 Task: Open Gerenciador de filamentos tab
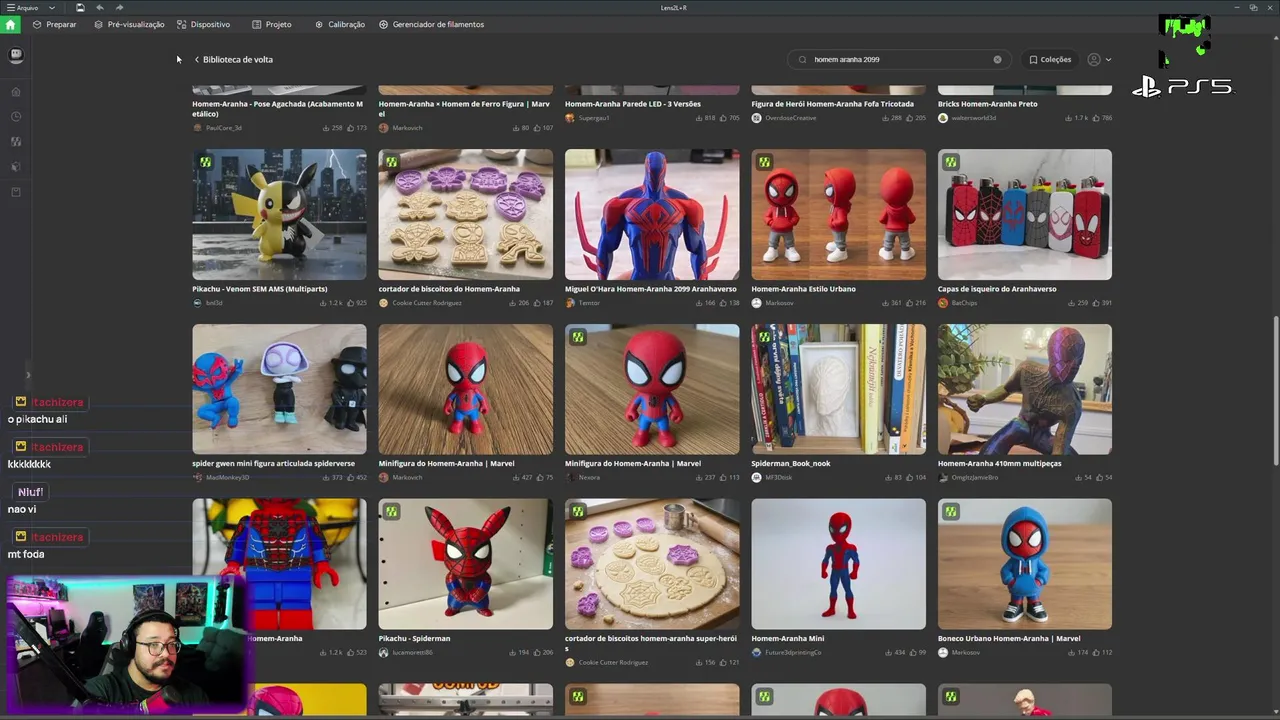[431, 24]
